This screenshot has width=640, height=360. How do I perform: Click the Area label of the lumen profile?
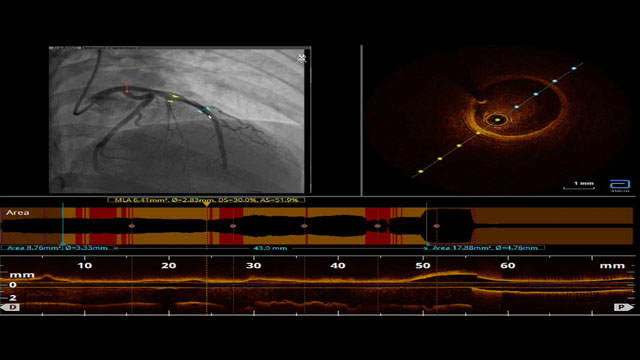[18, 213]
